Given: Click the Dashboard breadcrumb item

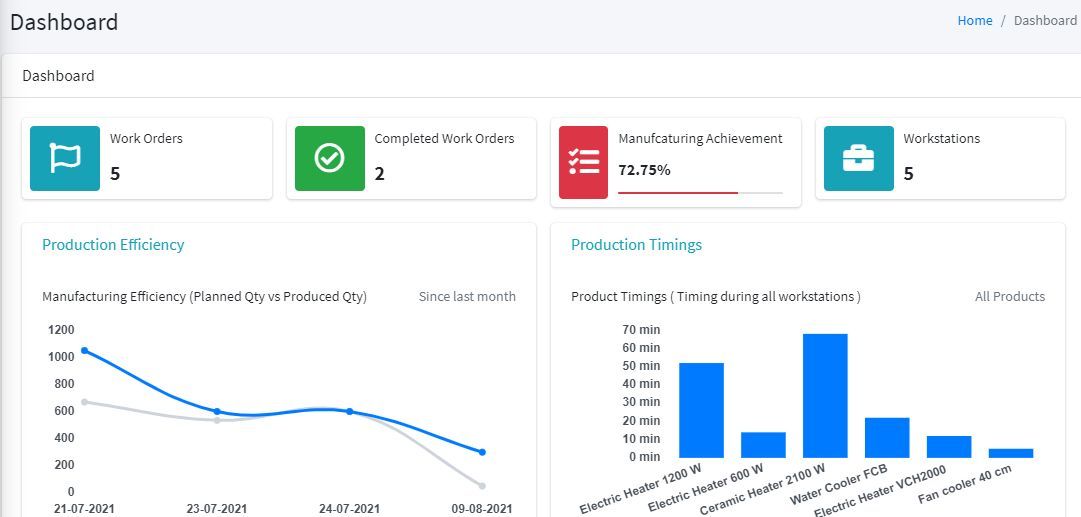Looking at the screenshot, I should 1045,20.
